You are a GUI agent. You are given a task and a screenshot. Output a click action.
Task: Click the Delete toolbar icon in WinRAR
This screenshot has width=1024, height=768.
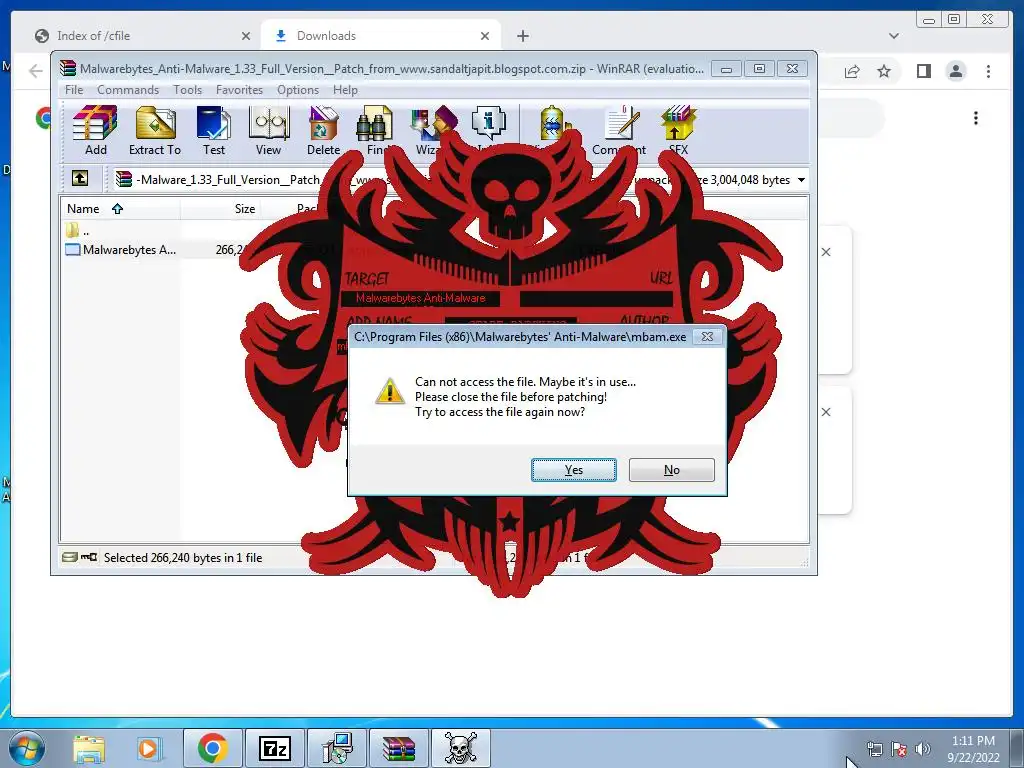323,131
